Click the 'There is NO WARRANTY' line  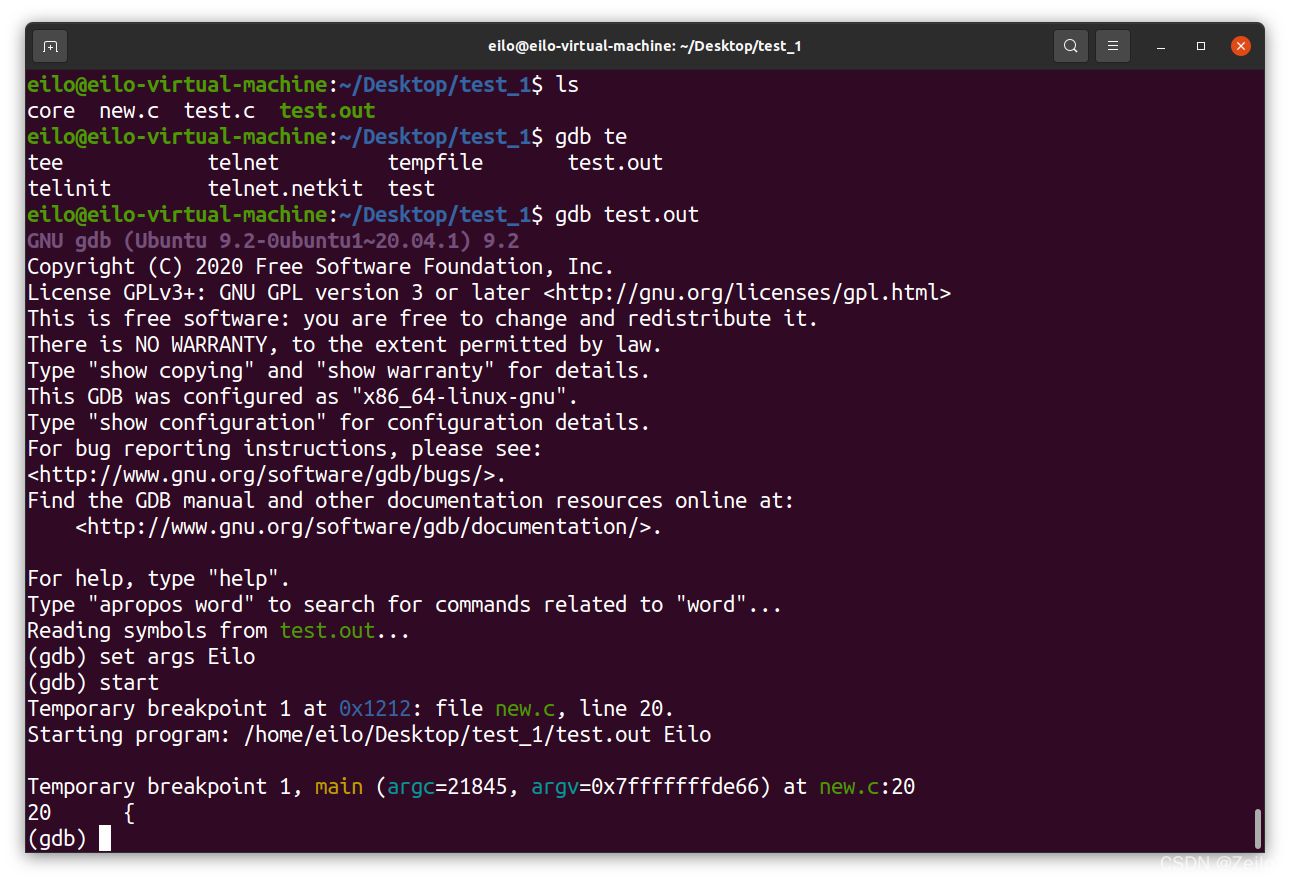tap(344, 345)
